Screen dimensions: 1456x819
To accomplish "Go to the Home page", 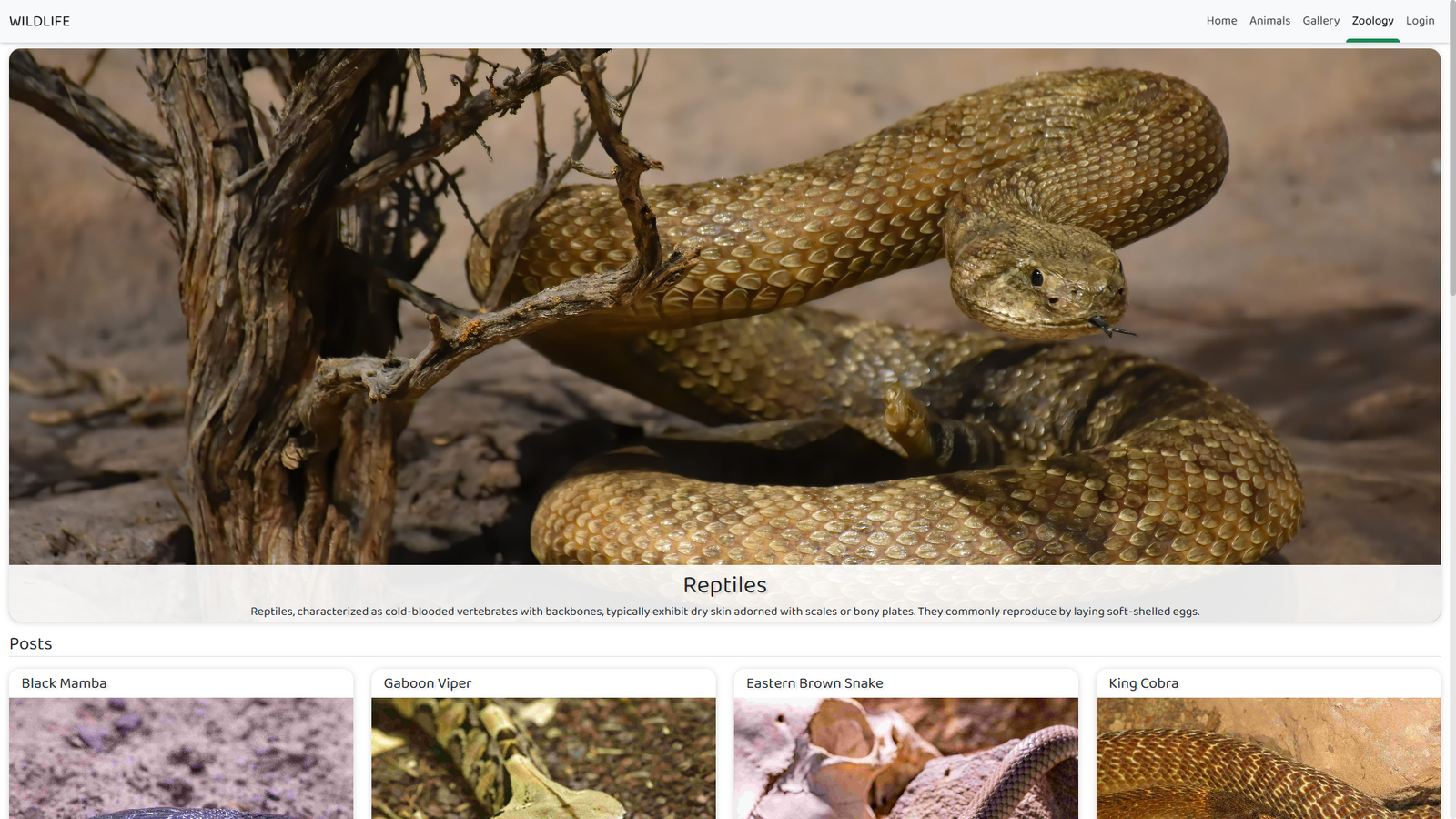I will [1221, 21].
